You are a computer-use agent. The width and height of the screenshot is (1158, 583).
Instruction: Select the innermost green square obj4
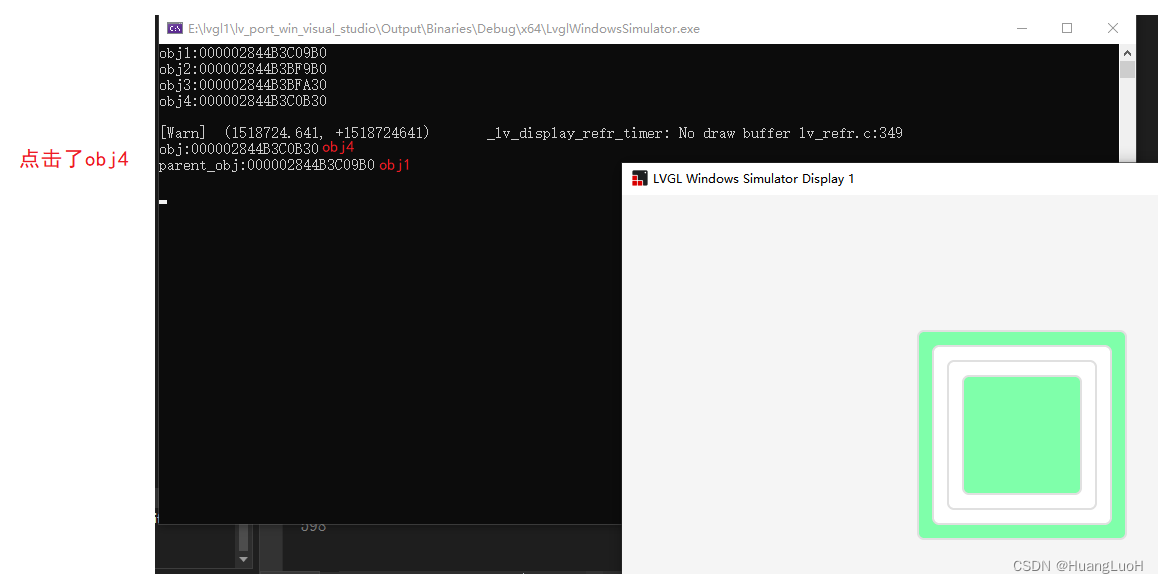(x=1021, y=435)
